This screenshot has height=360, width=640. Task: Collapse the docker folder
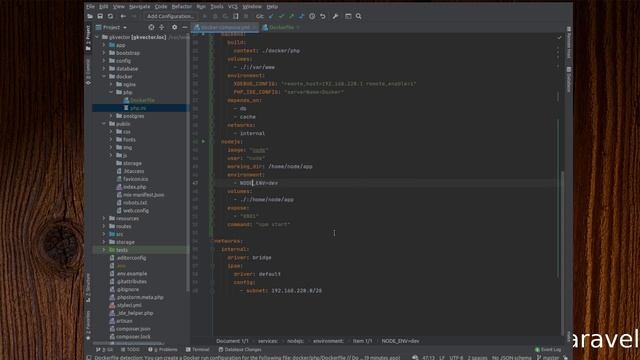coord(104,76)
